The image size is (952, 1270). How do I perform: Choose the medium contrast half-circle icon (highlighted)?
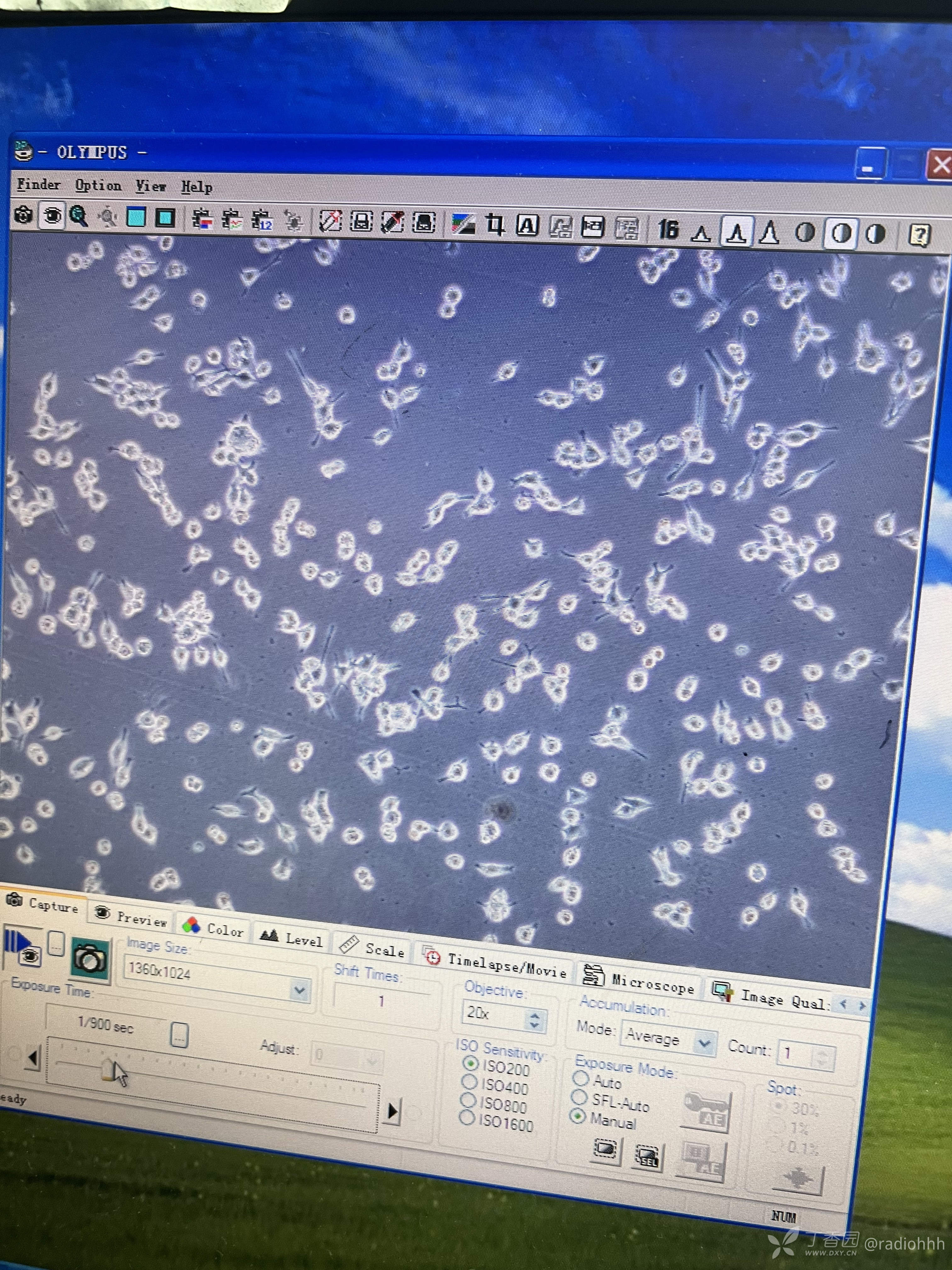click(x=841, y=234)
